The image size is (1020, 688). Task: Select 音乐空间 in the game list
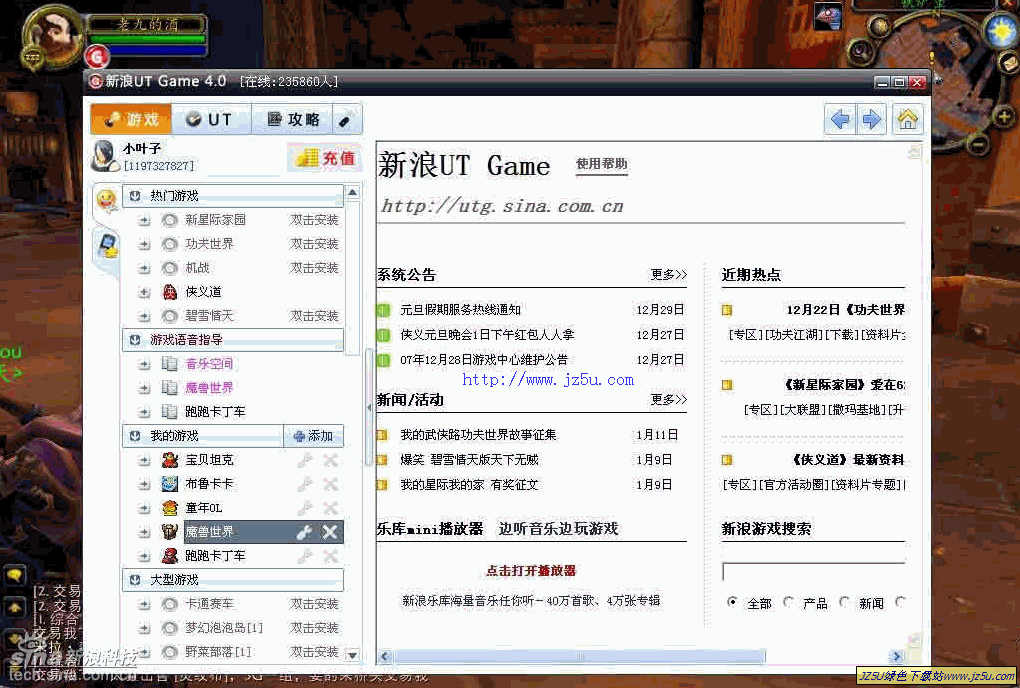point(209,364)
